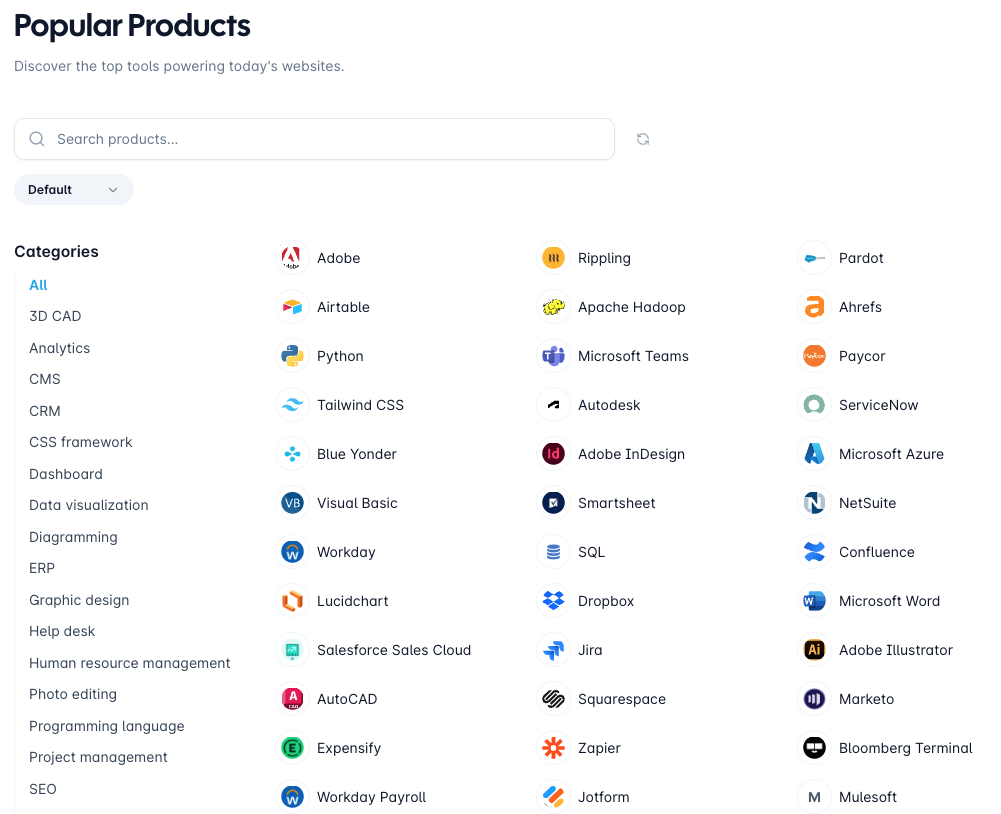
Task: Open the Salesforce Sales Cloud link
Action: pyautogui.click(x=394, y=650)
